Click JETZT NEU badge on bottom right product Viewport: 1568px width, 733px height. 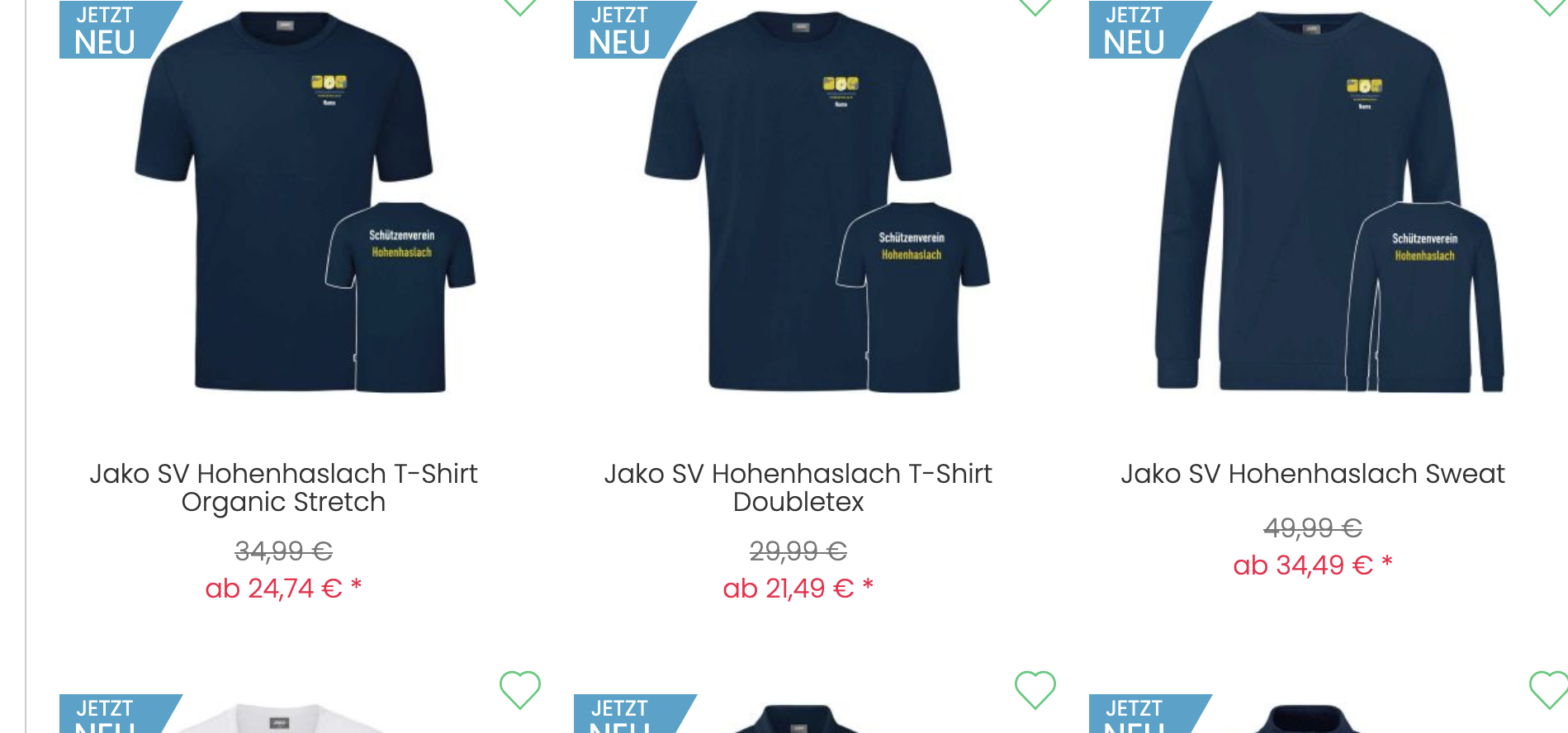pyautogui.click(x=1150, y=713)
